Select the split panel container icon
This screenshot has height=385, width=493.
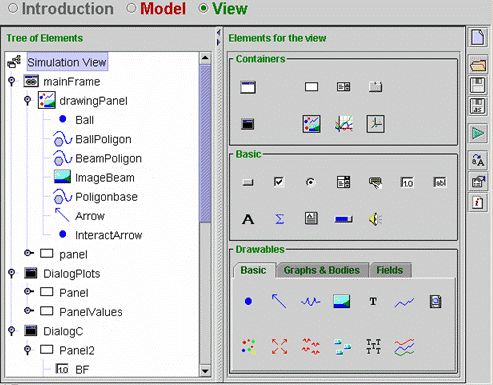pyautogui.click(x=343, y=87)
